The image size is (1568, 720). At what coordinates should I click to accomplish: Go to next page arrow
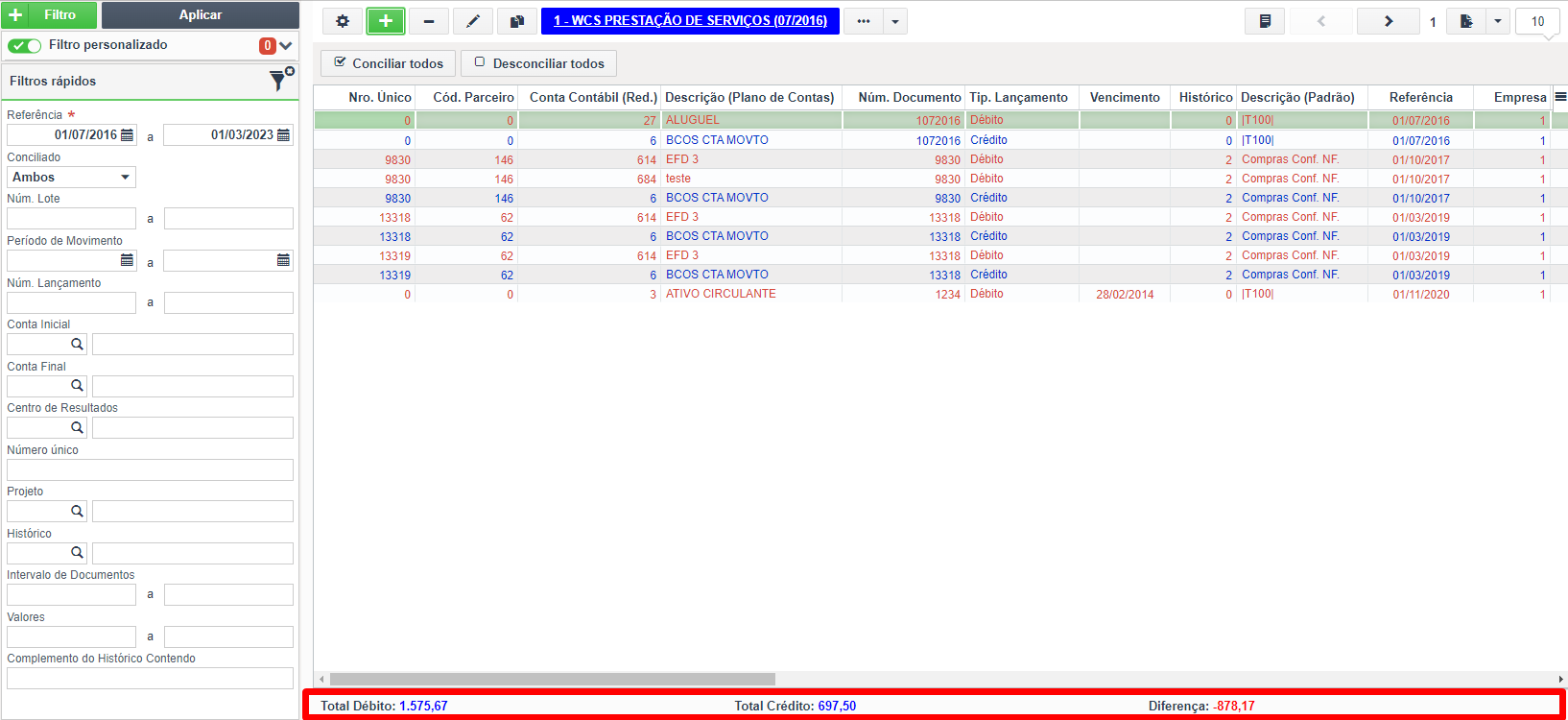click(1389, 21)
